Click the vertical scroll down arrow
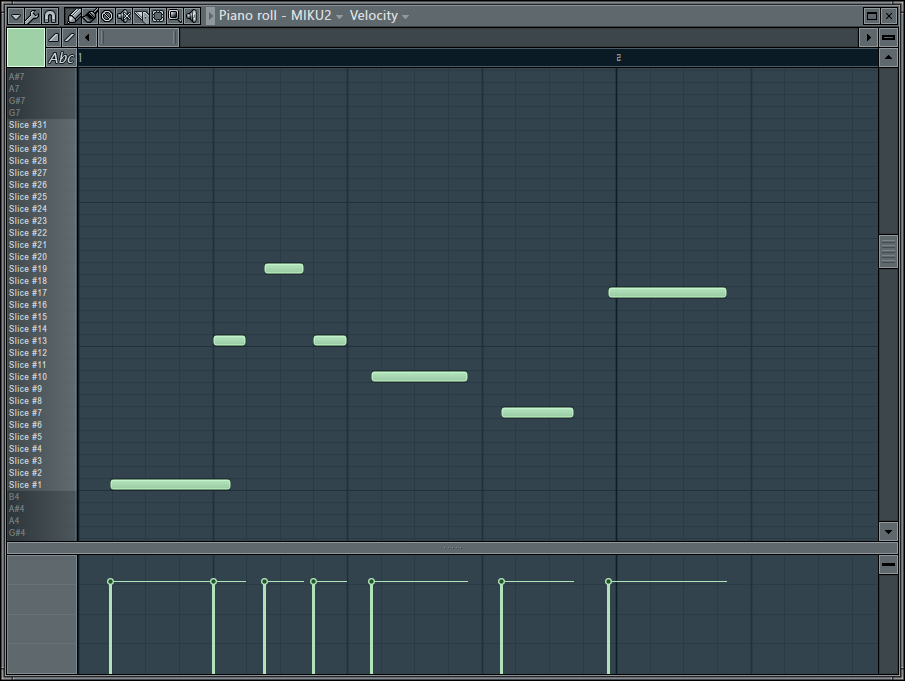 click(888, 532)
